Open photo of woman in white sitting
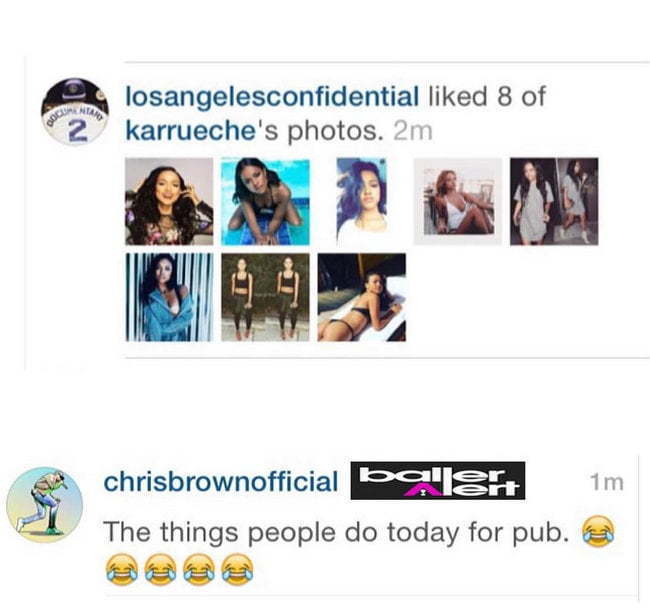Viewport: 650px width, 613px height. coord(458,201)
